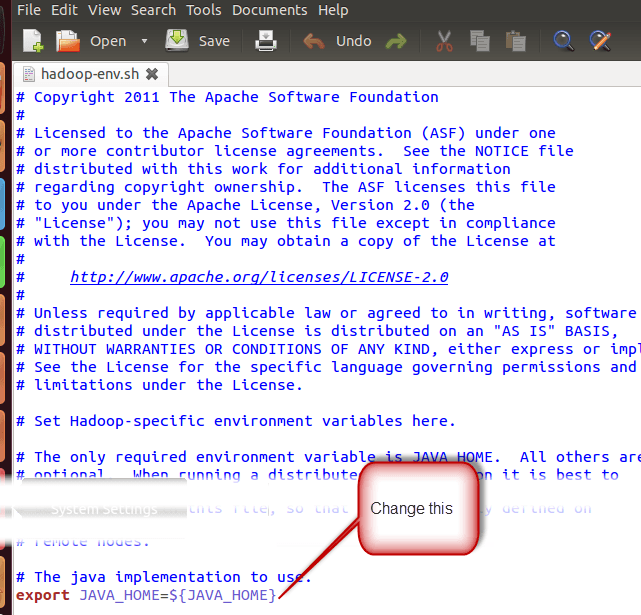Click the export JAVA_HOME line
This screenshot has width=641, height=615.
click(146, 595)
